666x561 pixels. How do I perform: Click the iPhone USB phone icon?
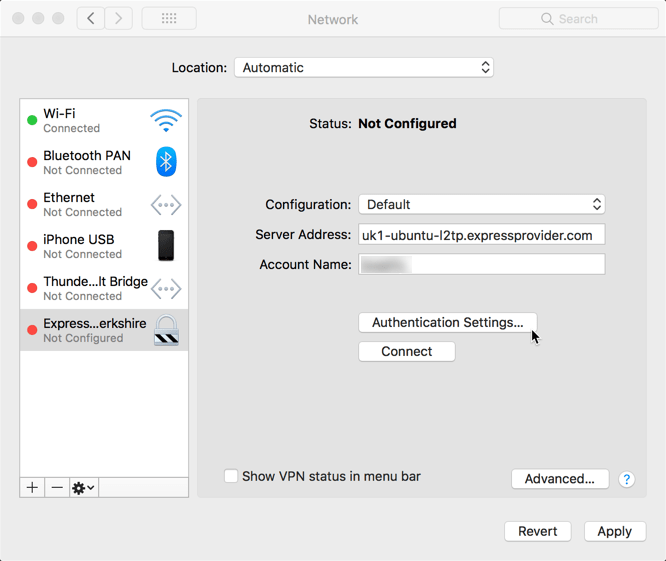pyautogui.click(x=166, y=246)
